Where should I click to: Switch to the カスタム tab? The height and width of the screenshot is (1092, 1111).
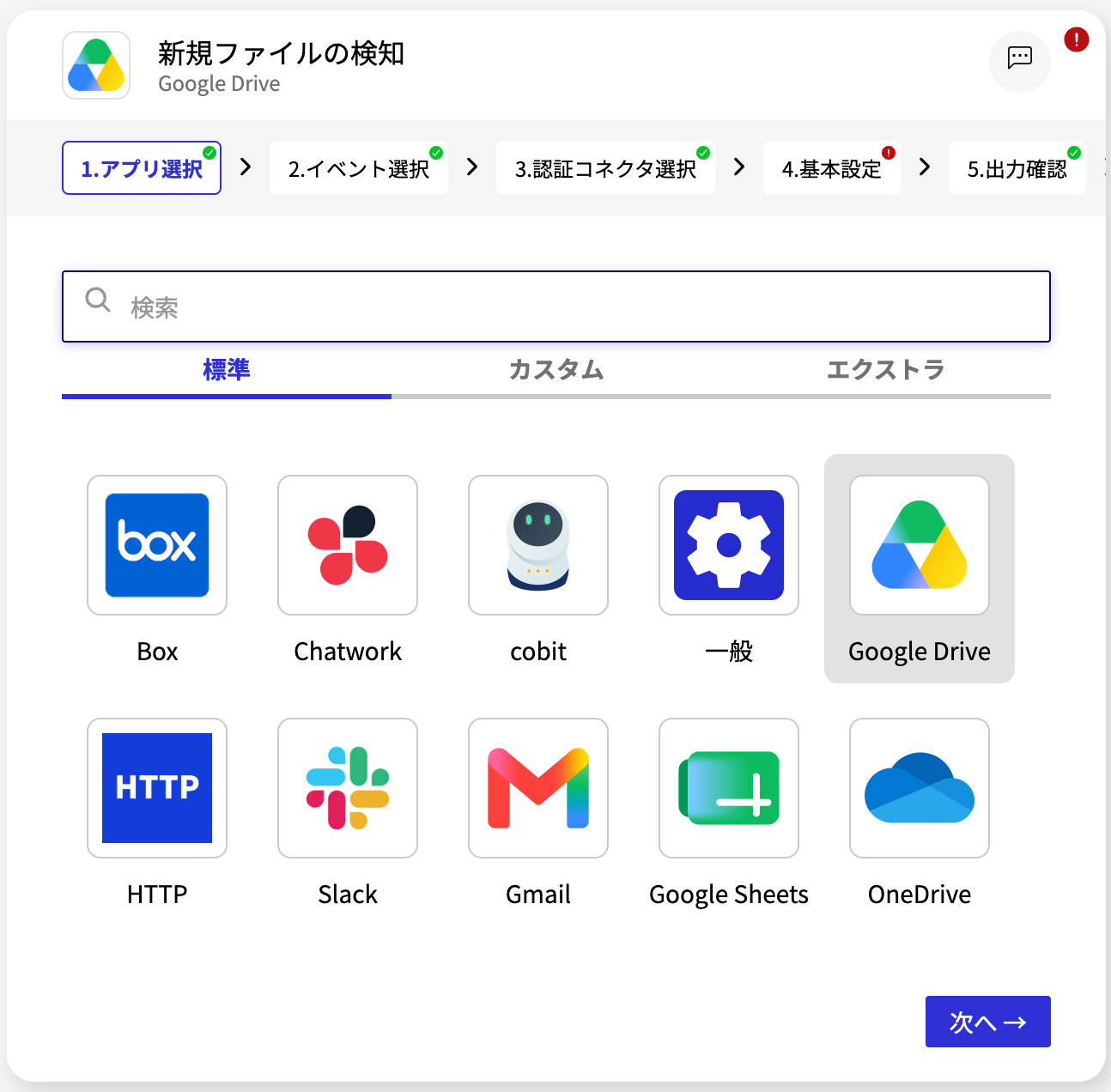point(556,371)
